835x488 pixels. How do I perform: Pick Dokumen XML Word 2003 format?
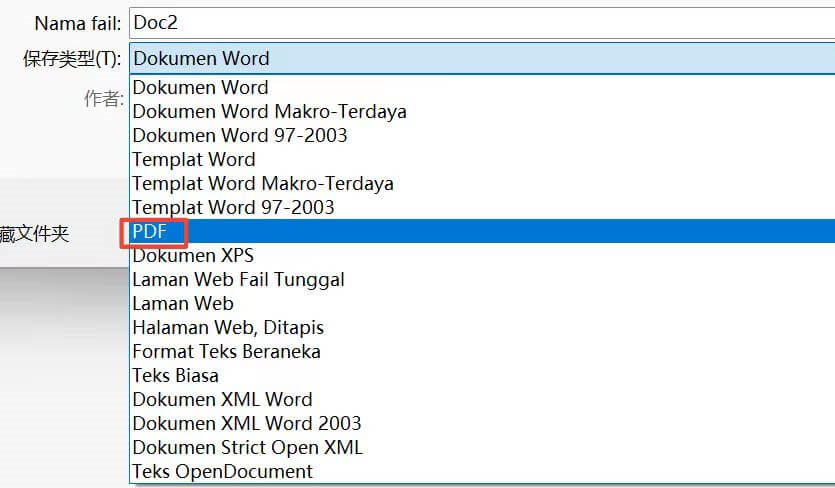[247, 423]
